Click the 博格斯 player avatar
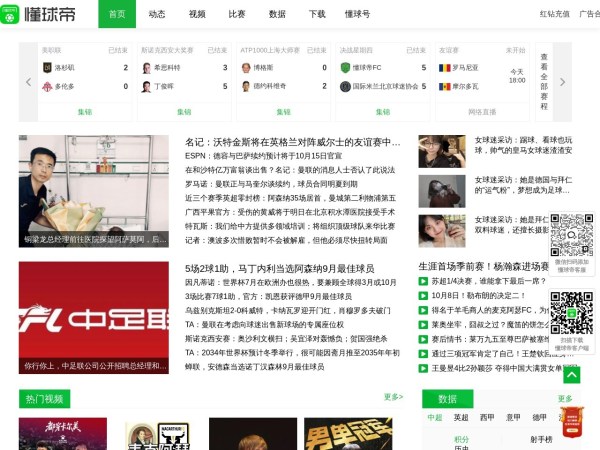This screenshot has width=600, height=450. click(246, 68)
